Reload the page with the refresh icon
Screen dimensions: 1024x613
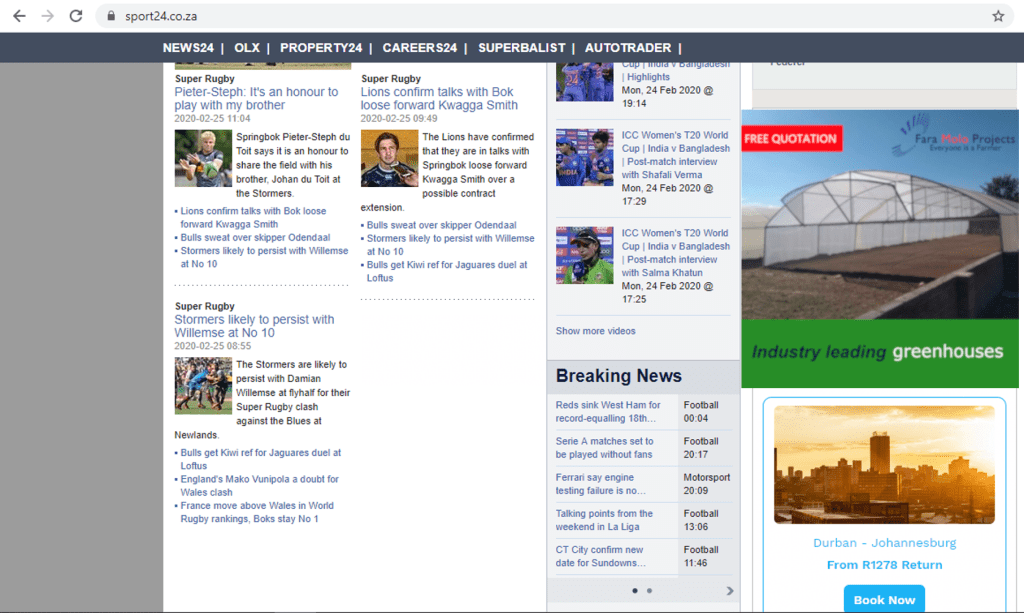pyautogui.click(x=76, y=16)
